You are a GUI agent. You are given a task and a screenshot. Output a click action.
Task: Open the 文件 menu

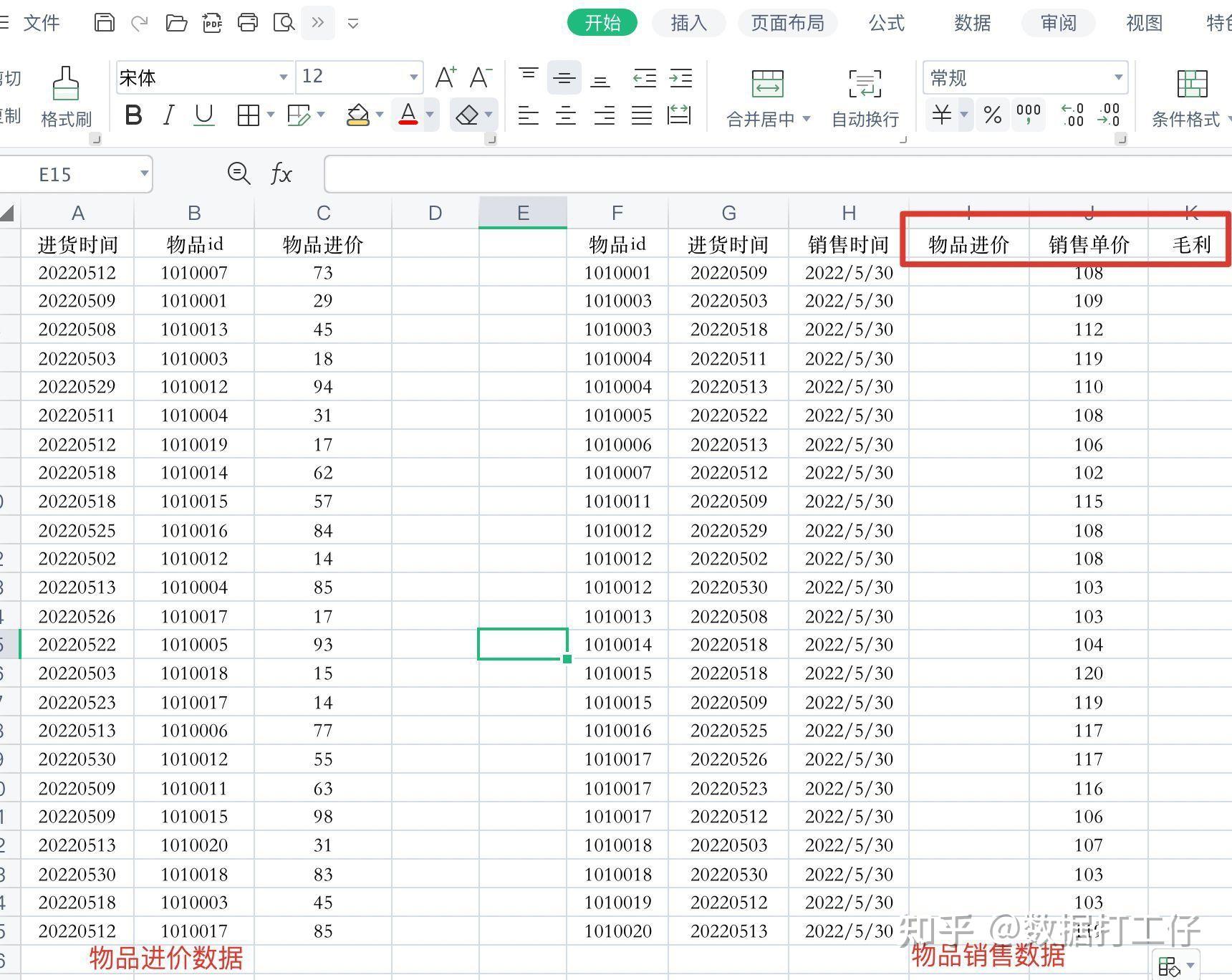coord(42,23)
